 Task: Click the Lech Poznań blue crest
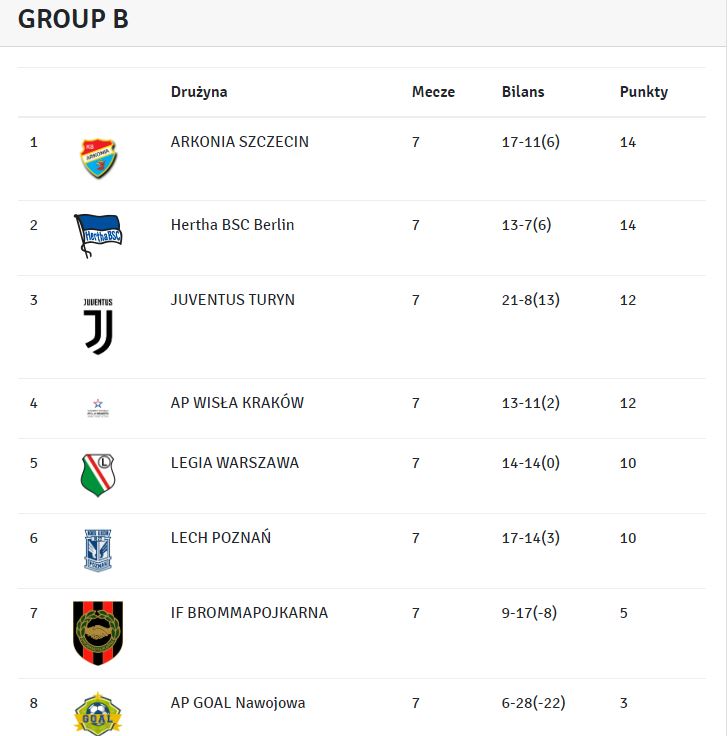(98, 550)
